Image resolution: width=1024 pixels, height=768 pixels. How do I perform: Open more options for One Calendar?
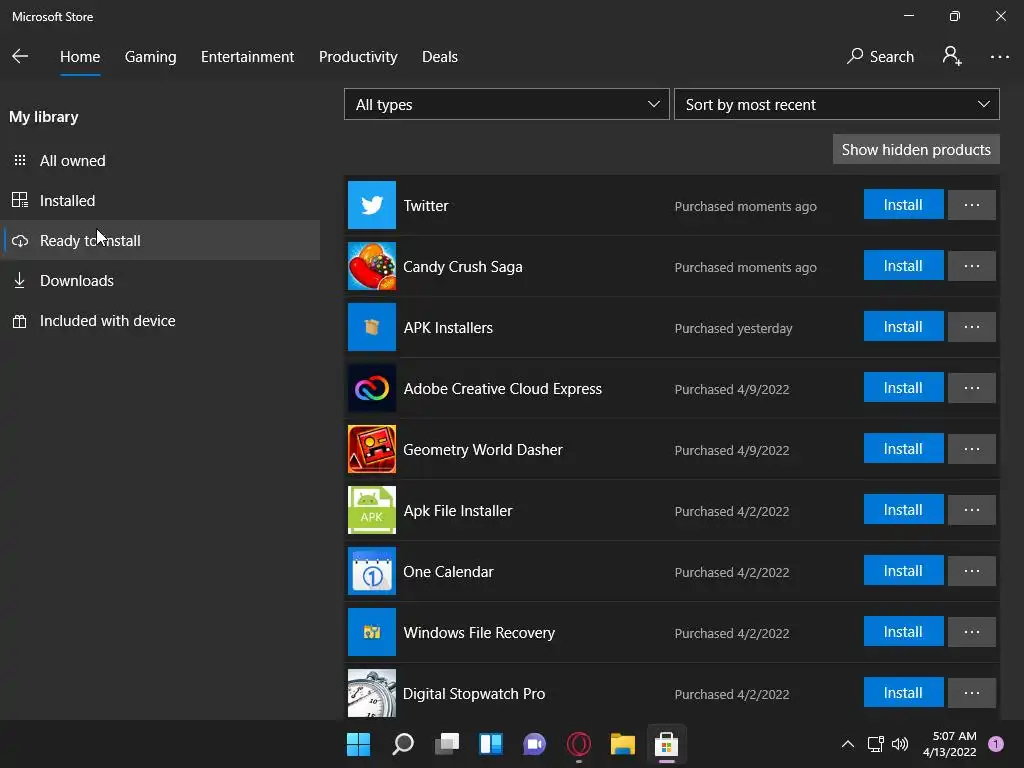point(972,571)
